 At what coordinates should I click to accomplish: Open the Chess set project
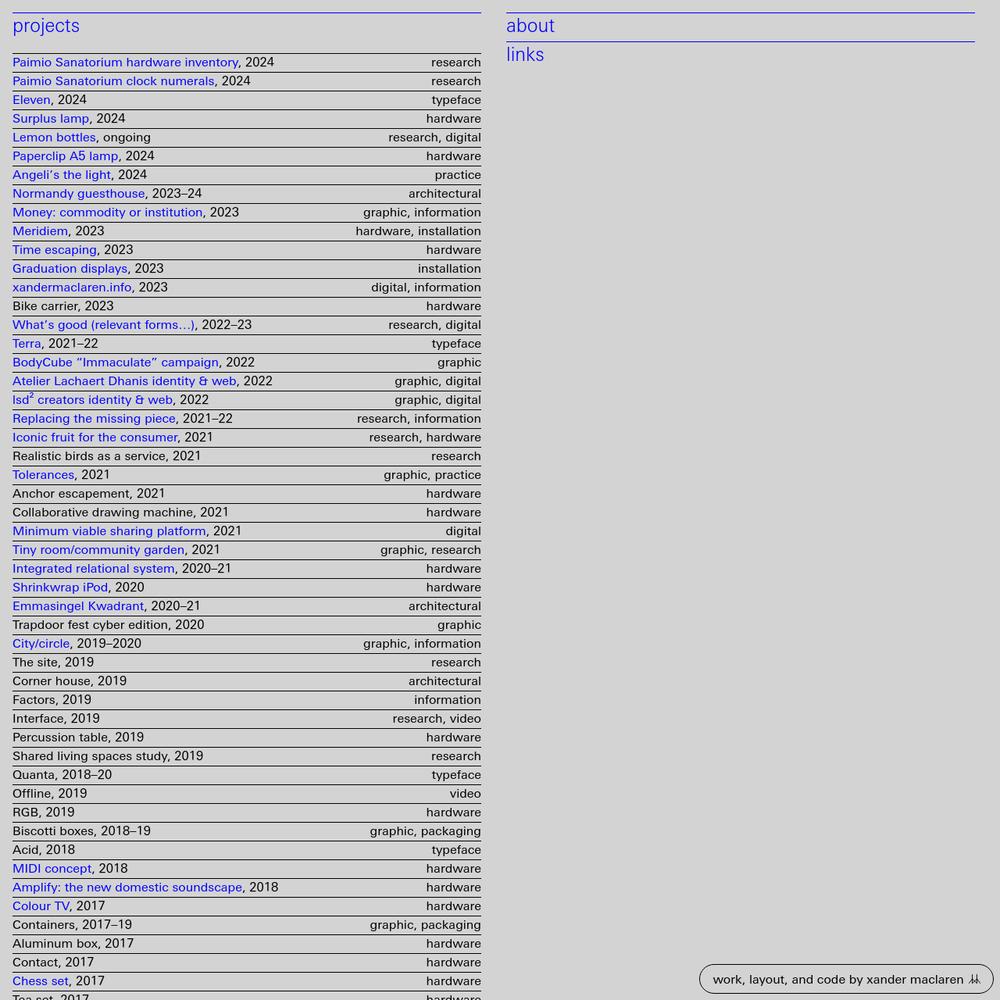point(40,982)
